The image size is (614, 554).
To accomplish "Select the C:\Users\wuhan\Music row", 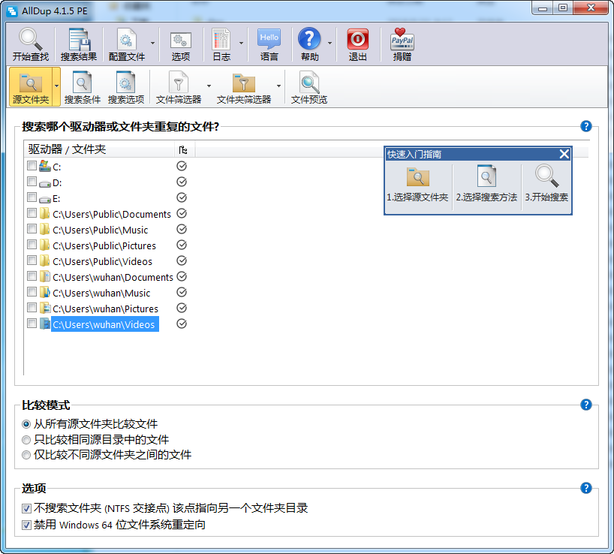I will [101, 293].
